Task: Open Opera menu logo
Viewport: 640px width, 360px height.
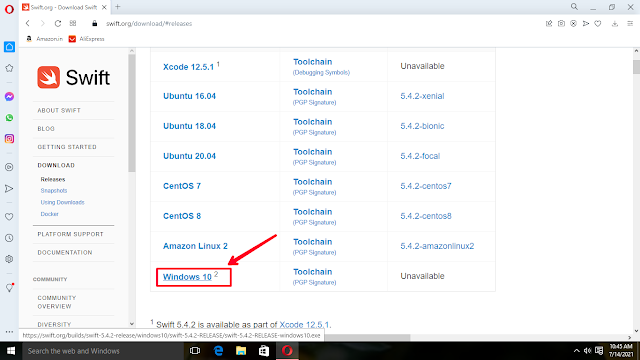Action: (9, 9)
